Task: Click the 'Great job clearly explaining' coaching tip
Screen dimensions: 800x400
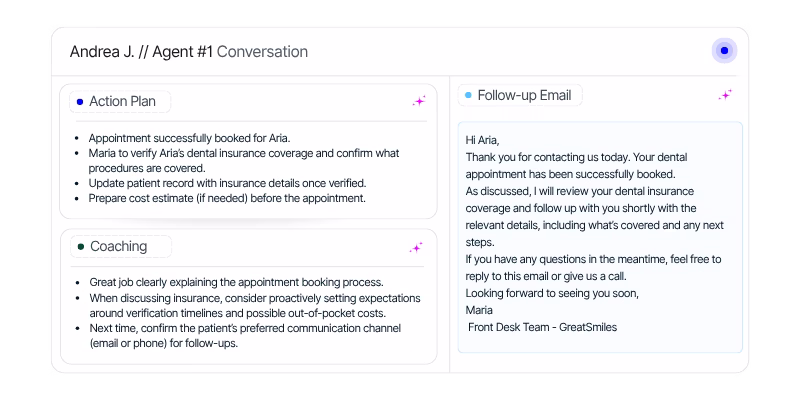Action: coord(236,282)
